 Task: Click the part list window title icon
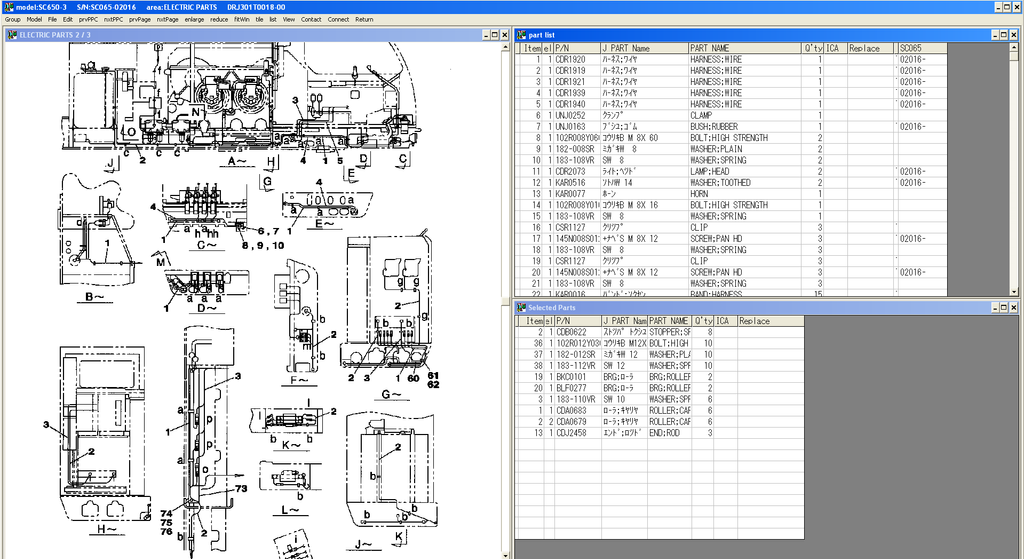(522, 35)
